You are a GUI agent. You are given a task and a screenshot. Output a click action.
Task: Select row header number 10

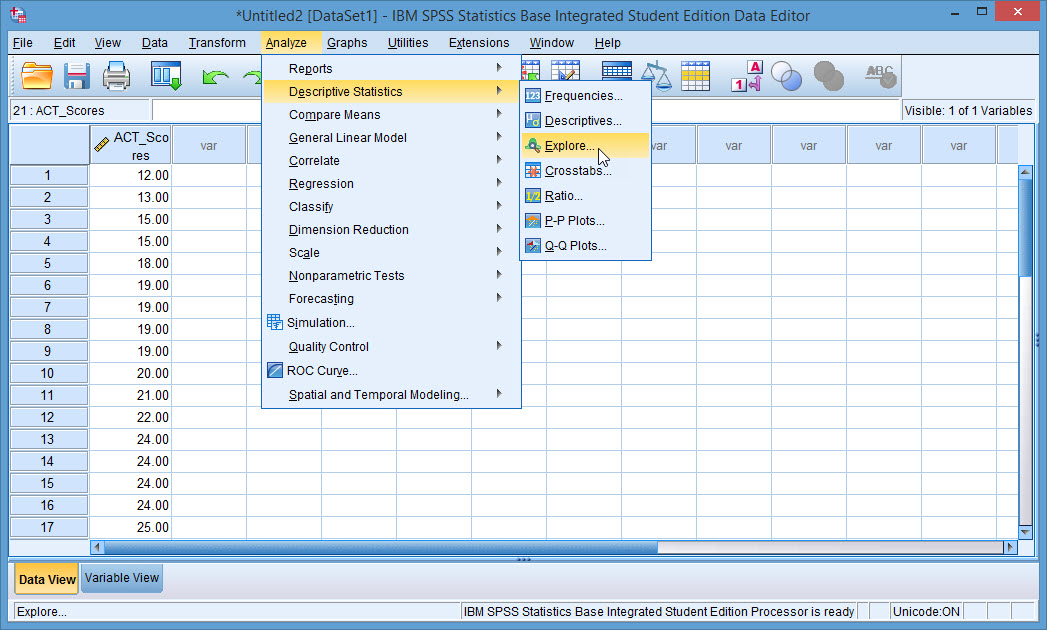(49, 373)
